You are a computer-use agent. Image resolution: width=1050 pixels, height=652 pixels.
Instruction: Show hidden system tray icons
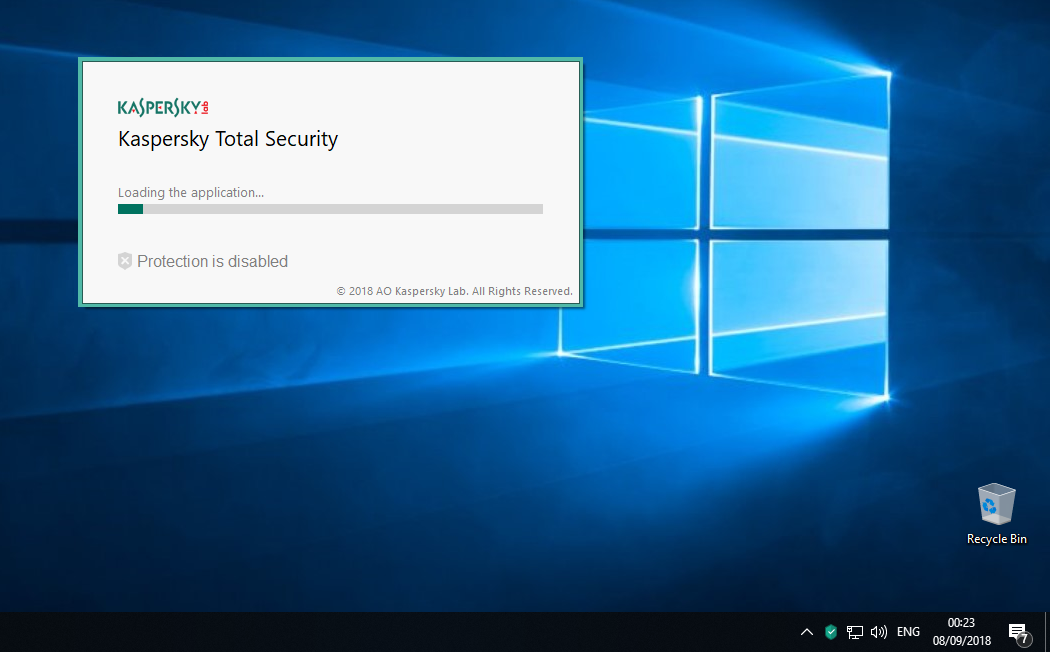click(x=807, y=631)
